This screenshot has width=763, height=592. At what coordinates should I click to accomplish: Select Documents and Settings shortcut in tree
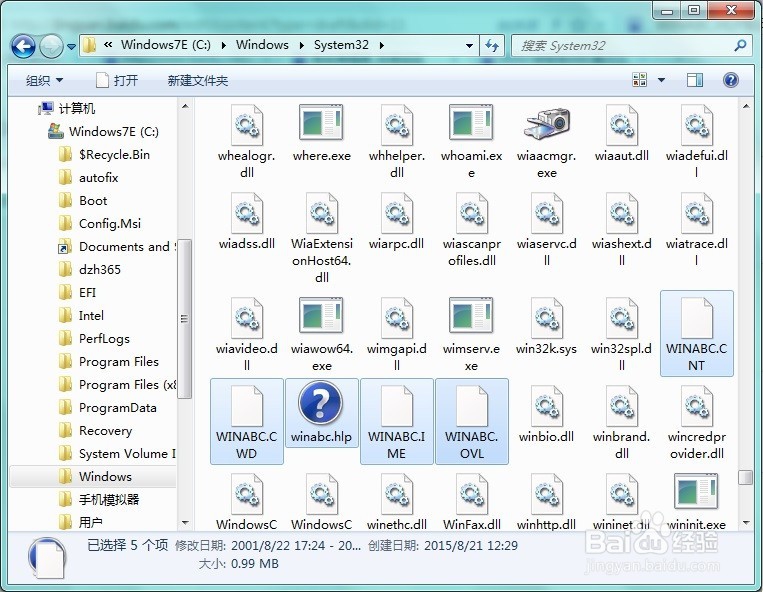click(117, 247)
